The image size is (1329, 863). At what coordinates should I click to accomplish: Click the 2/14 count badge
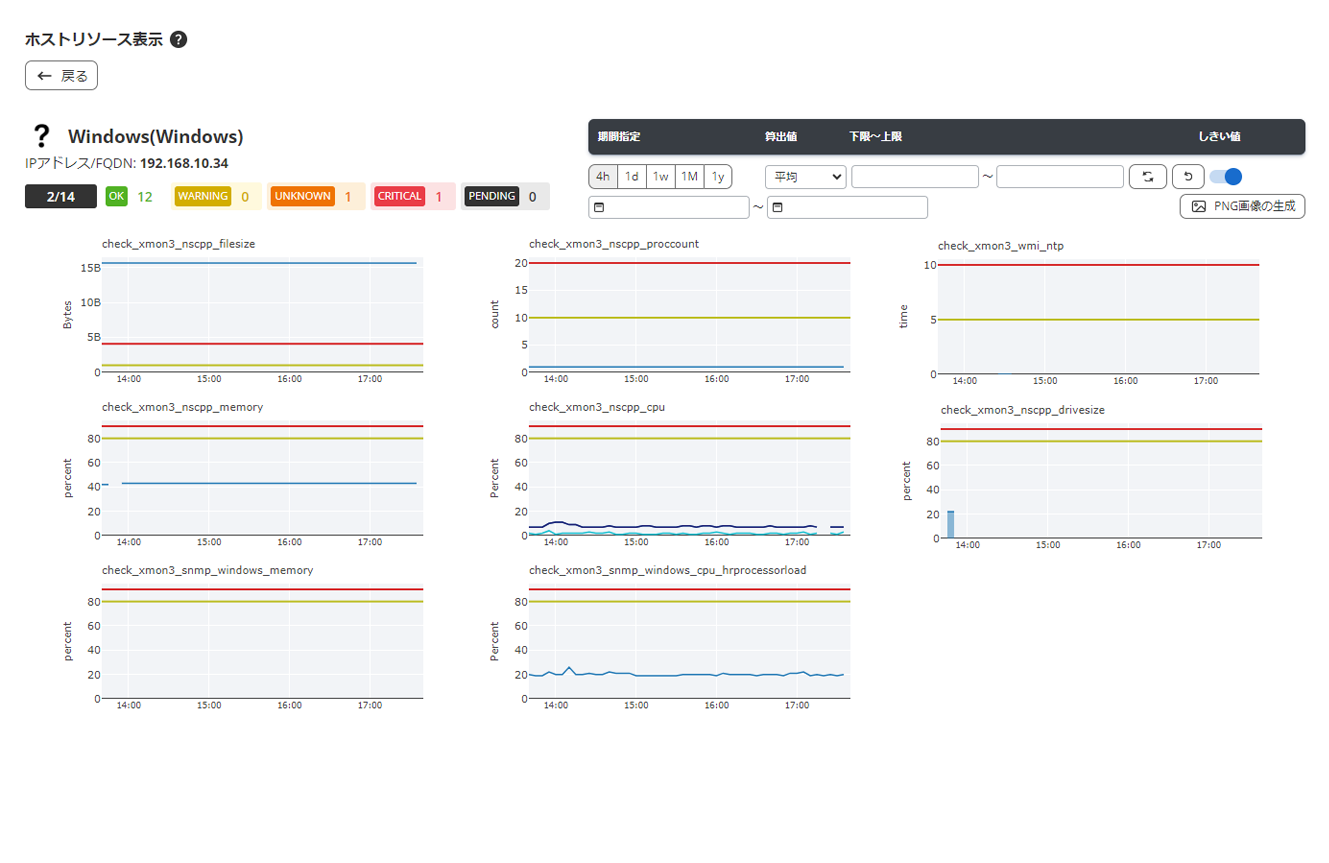(x=61, y=196)
